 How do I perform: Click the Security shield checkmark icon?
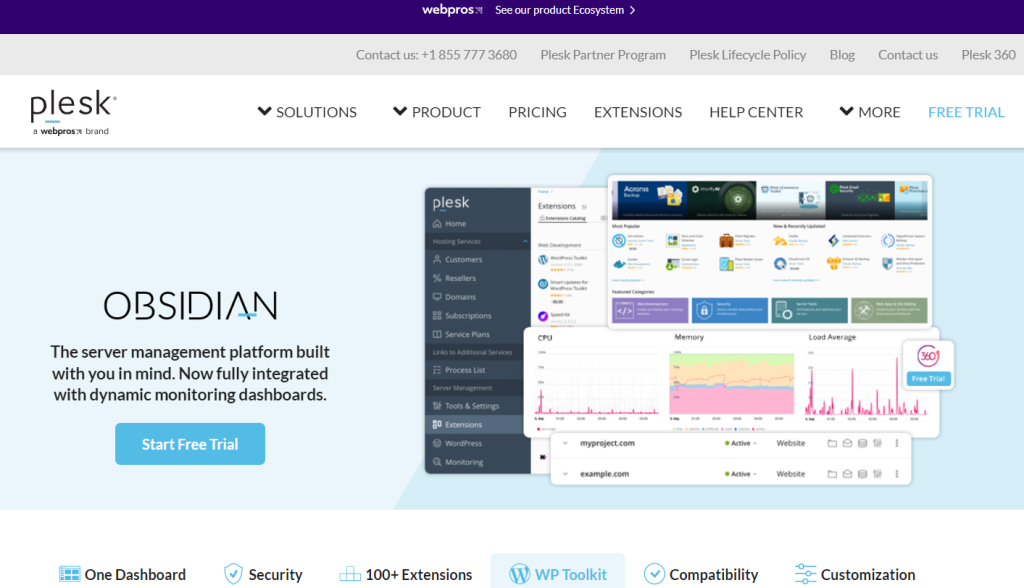[233, 574]
